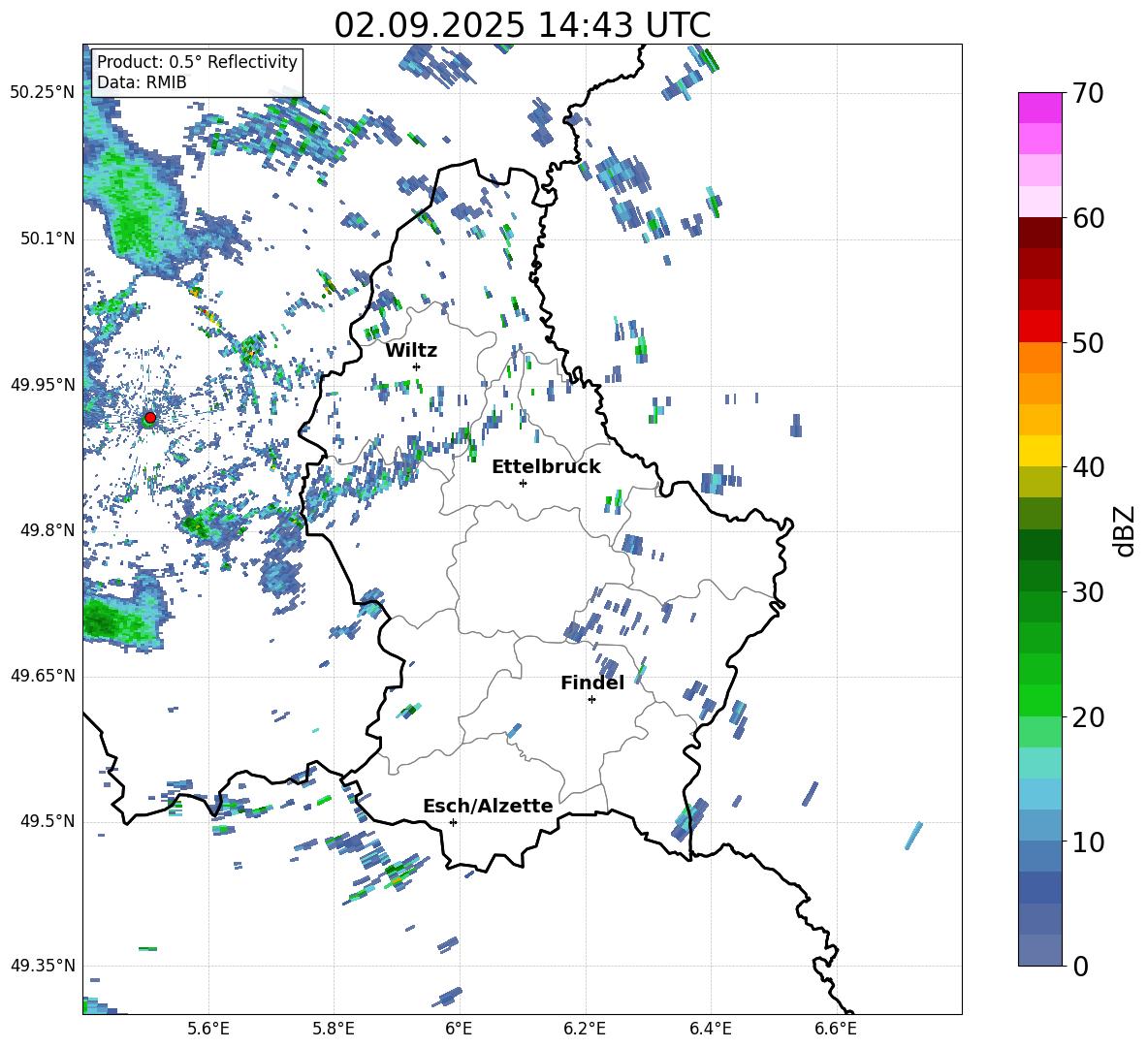1148x1048 pixels.
Task: Click the red radar location dot
Action: click(150, 417)
